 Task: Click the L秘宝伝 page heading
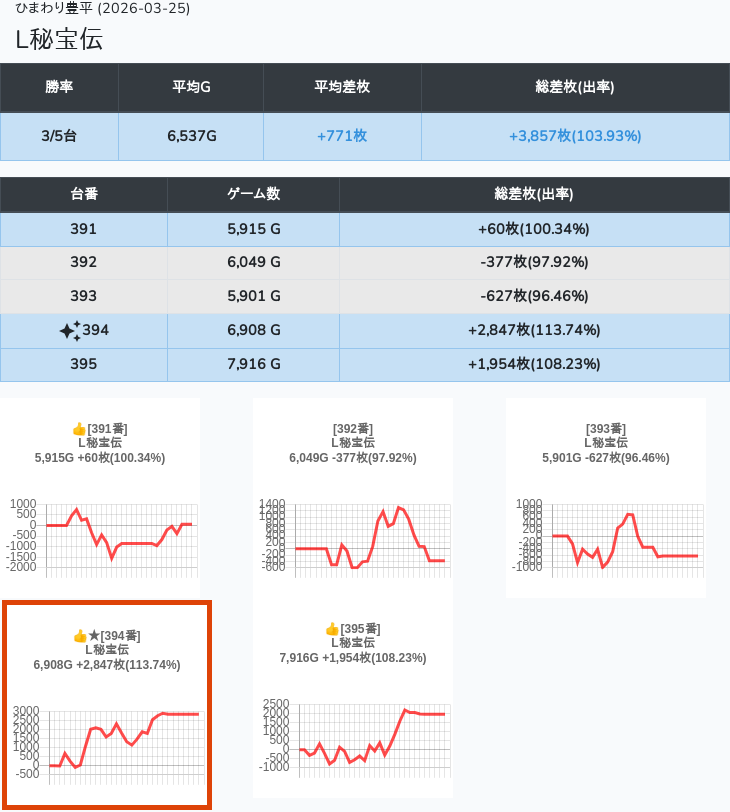pos(59,39)
